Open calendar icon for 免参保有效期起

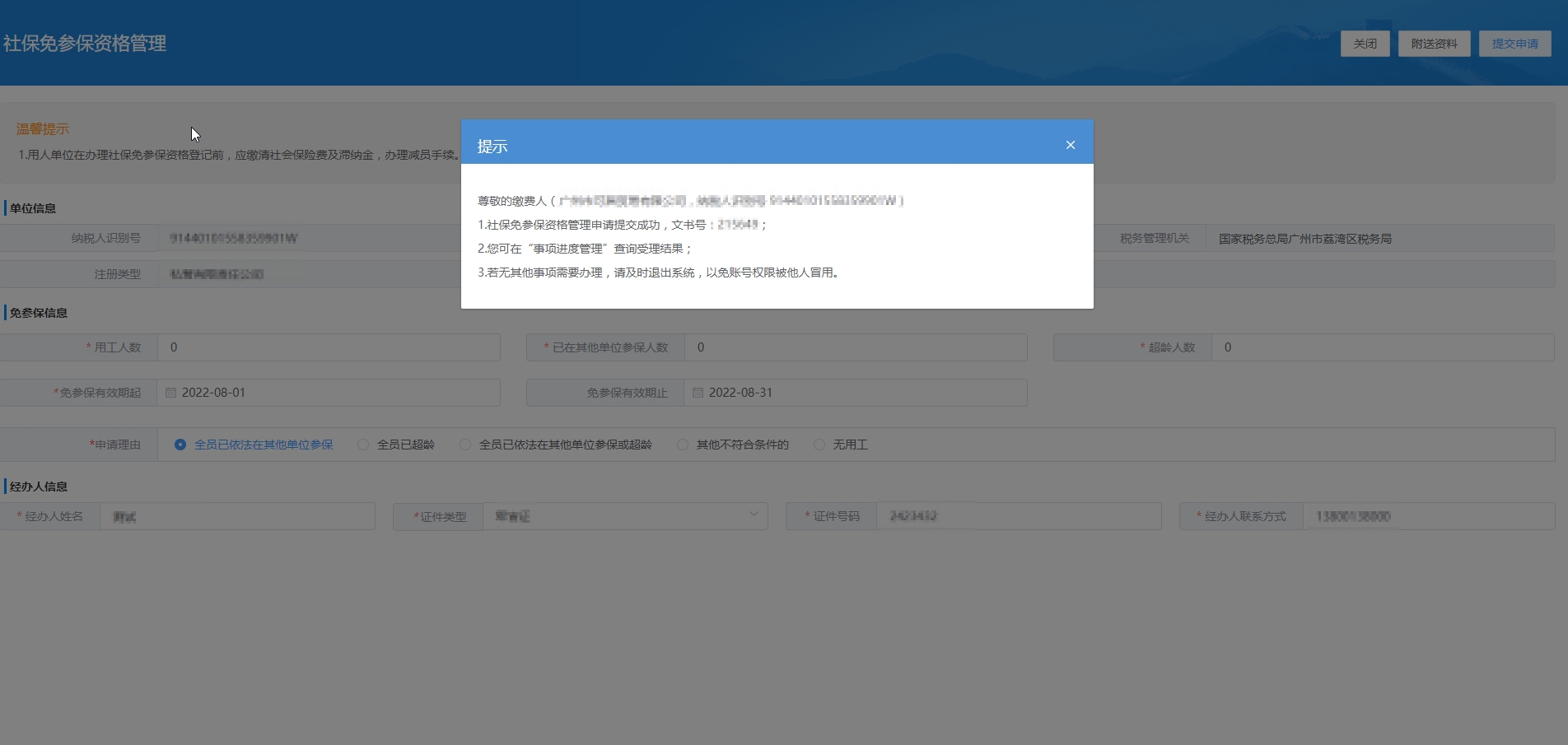point(171,393)
